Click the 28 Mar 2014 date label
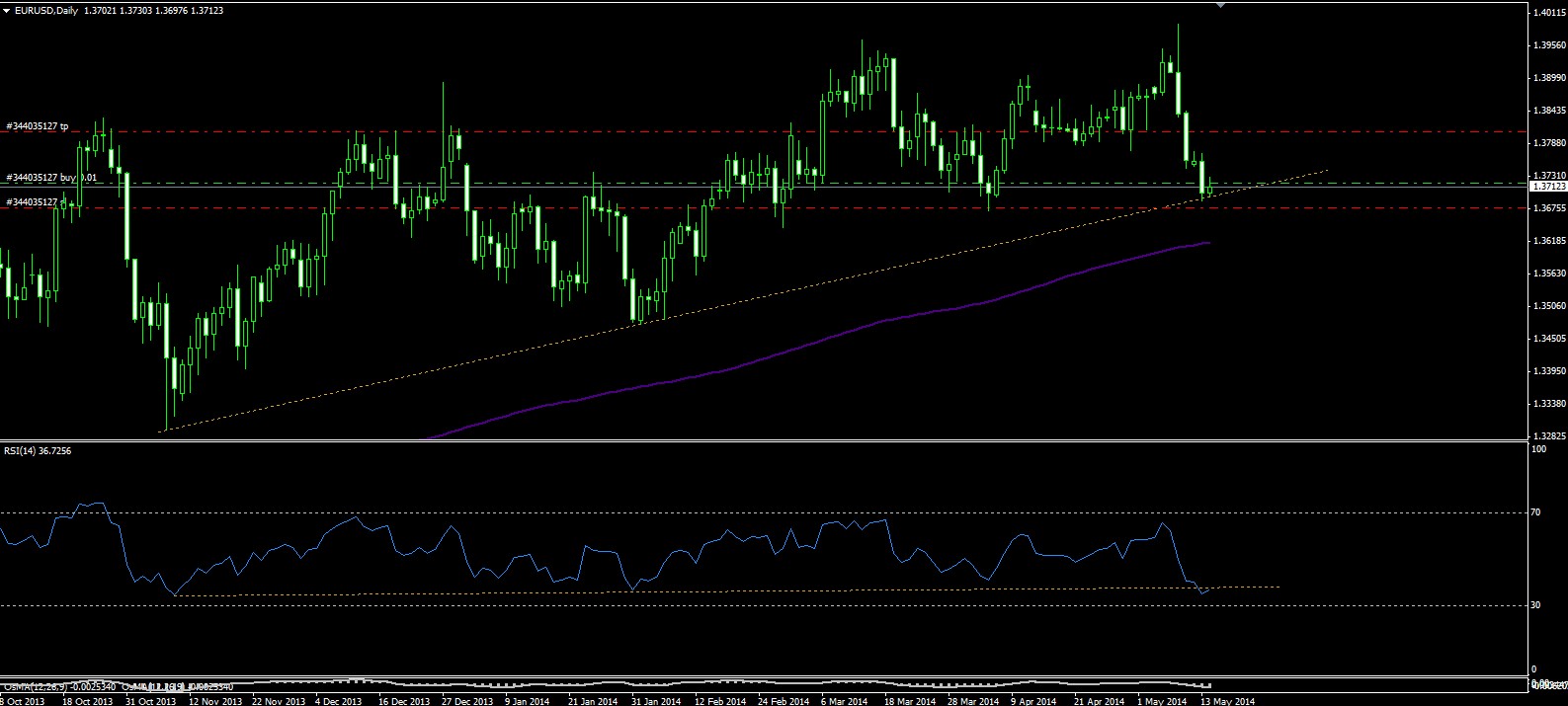Viewport: 1568px width, 706px height. (x=971, y=701)
